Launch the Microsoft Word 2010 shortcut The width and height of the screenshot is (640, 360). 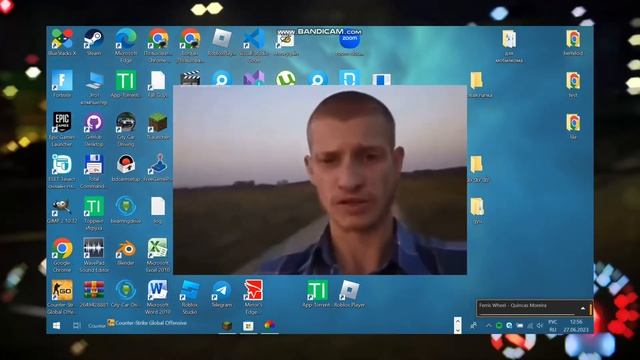pyautogui.click(x=158, y=297)
